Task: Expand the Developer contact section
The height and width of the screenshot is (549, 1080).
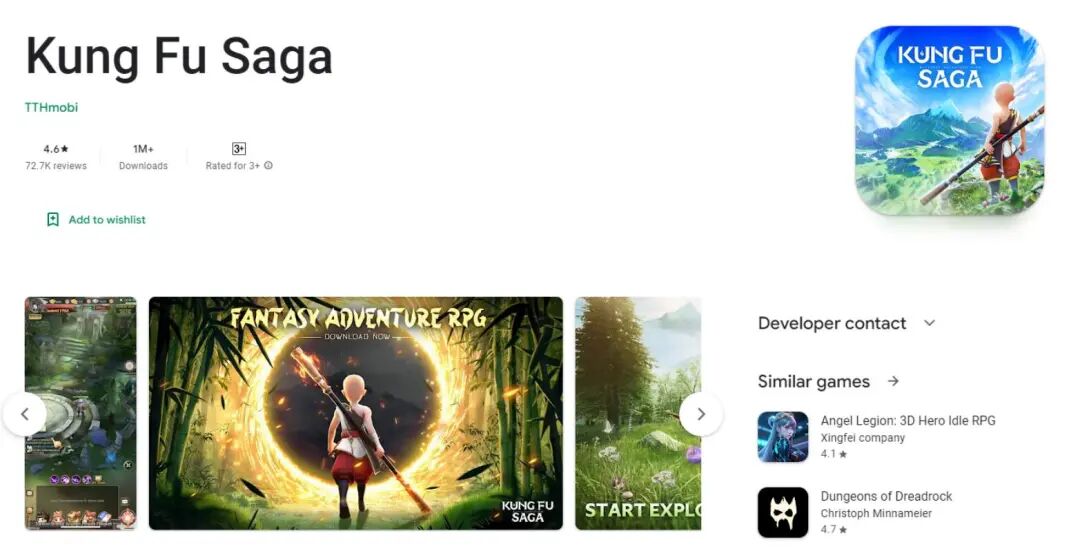Action: (x=847, y=323)
